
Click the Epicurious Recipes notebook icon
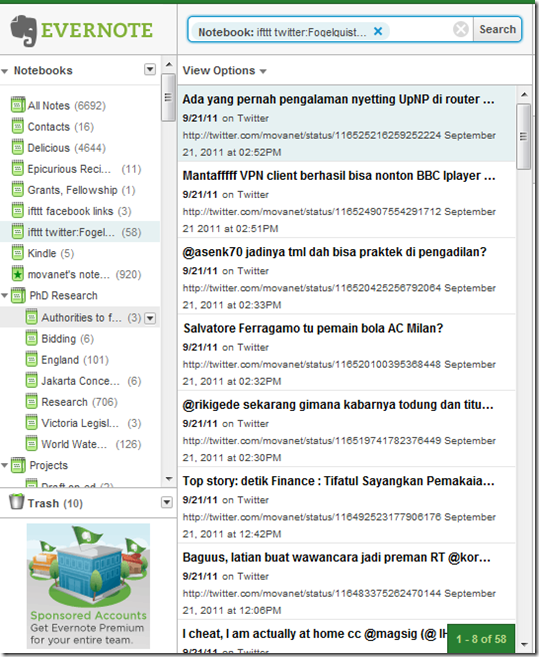tap(18, 168)
